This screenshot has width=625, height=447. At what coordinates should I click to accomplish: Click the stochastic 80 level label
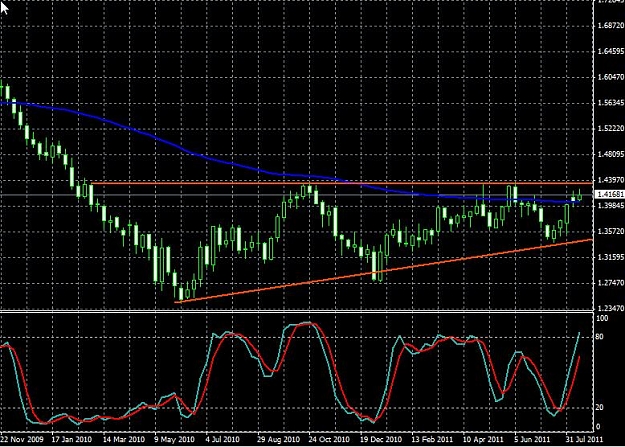coord(599,337)
